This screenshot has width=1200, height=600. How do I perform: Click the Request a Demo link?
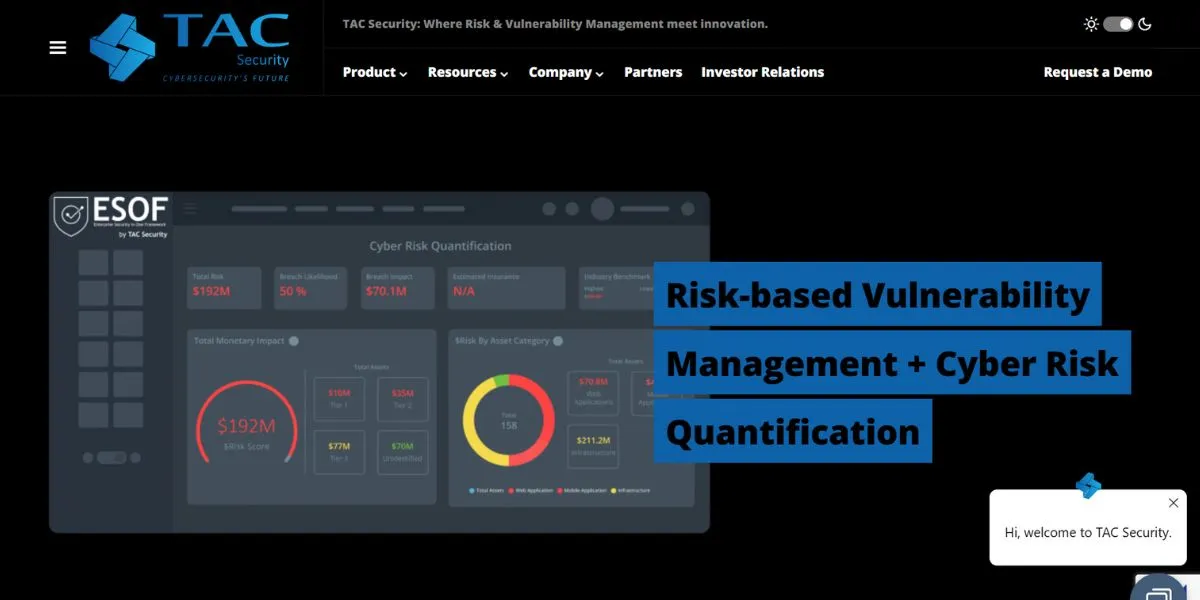pos(1097,72)
